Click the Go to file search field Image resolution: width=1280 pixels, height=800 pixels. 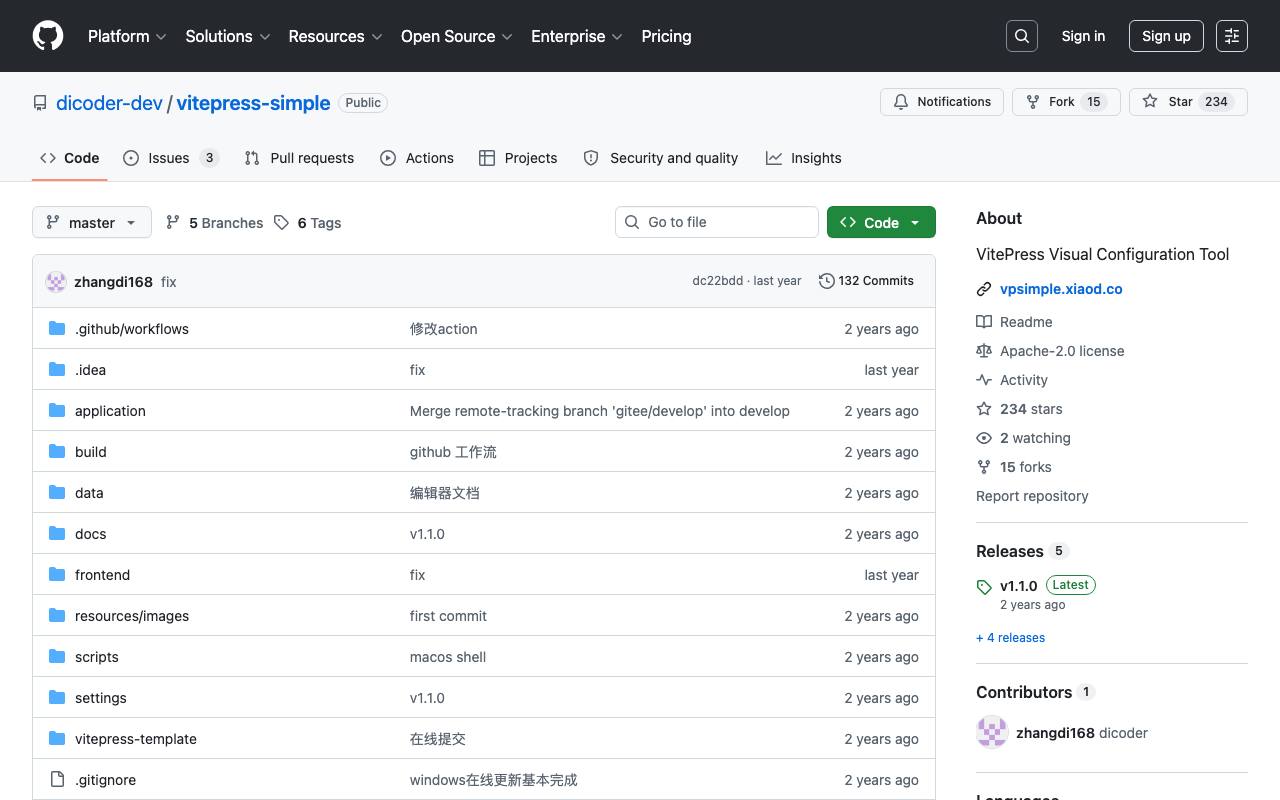[x=717, y=222]
